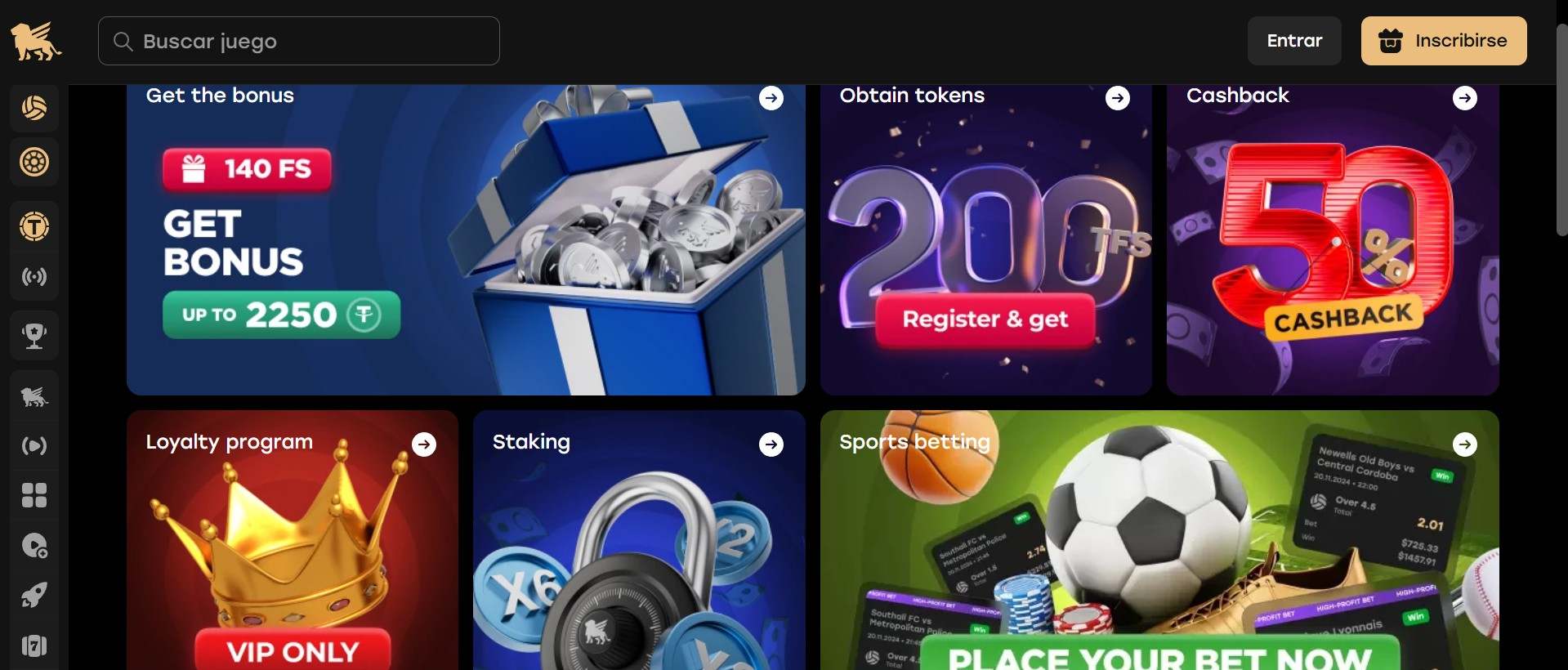This screenshot has width=1568, height=670.
Task: Click the Cashback card arrow button
Action: 1465,98
